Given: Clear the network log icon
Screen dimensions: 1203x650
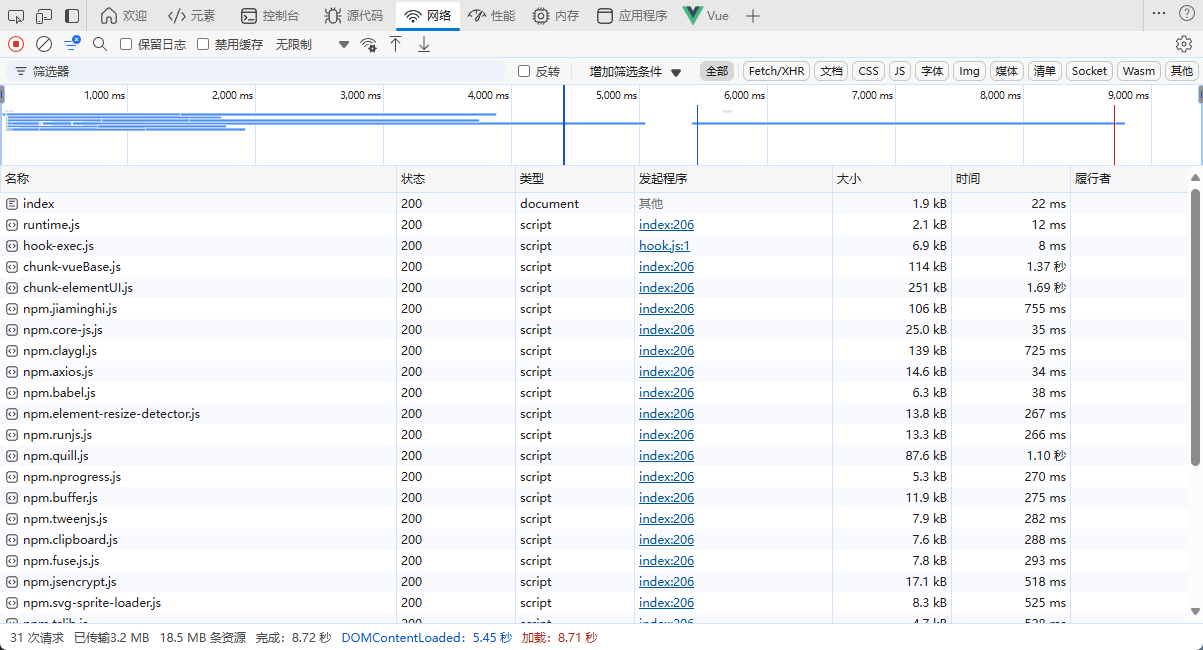Looking at the screenshot, I should pyautogui.click(x=44, y=44).
